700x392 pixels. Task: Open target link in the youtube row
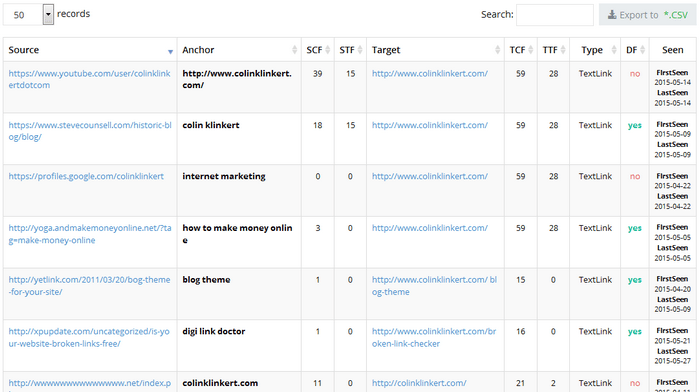pos(430,73)
